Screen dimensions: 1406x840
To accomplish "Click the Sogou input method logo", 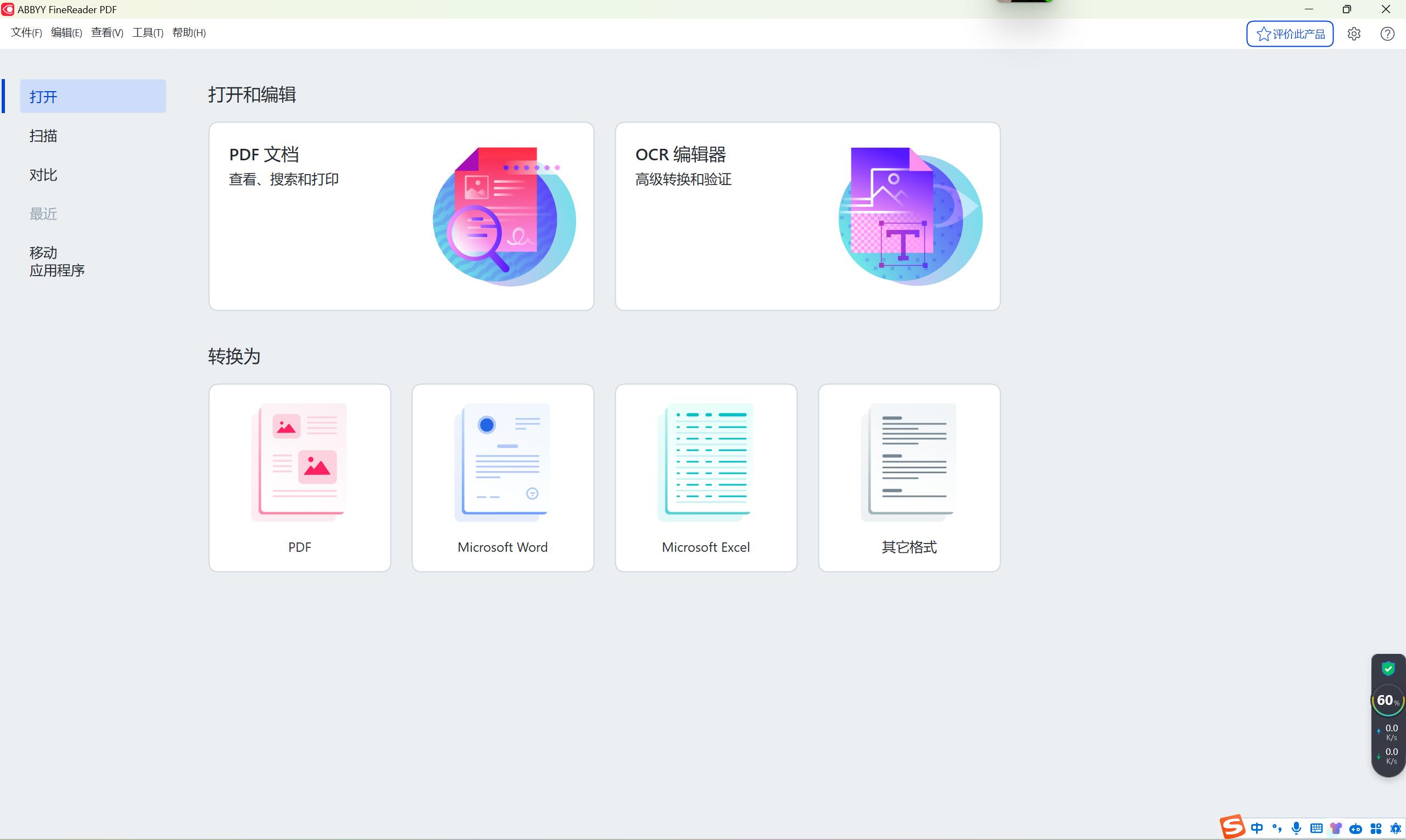I will coord(1232,827).
